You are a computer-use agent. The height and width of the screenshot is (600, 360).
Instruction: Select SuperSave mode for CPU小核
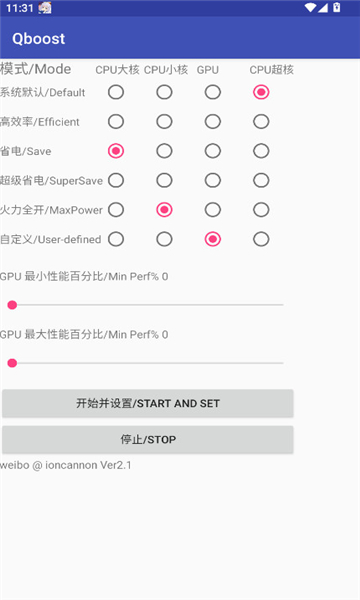(164, 180)
